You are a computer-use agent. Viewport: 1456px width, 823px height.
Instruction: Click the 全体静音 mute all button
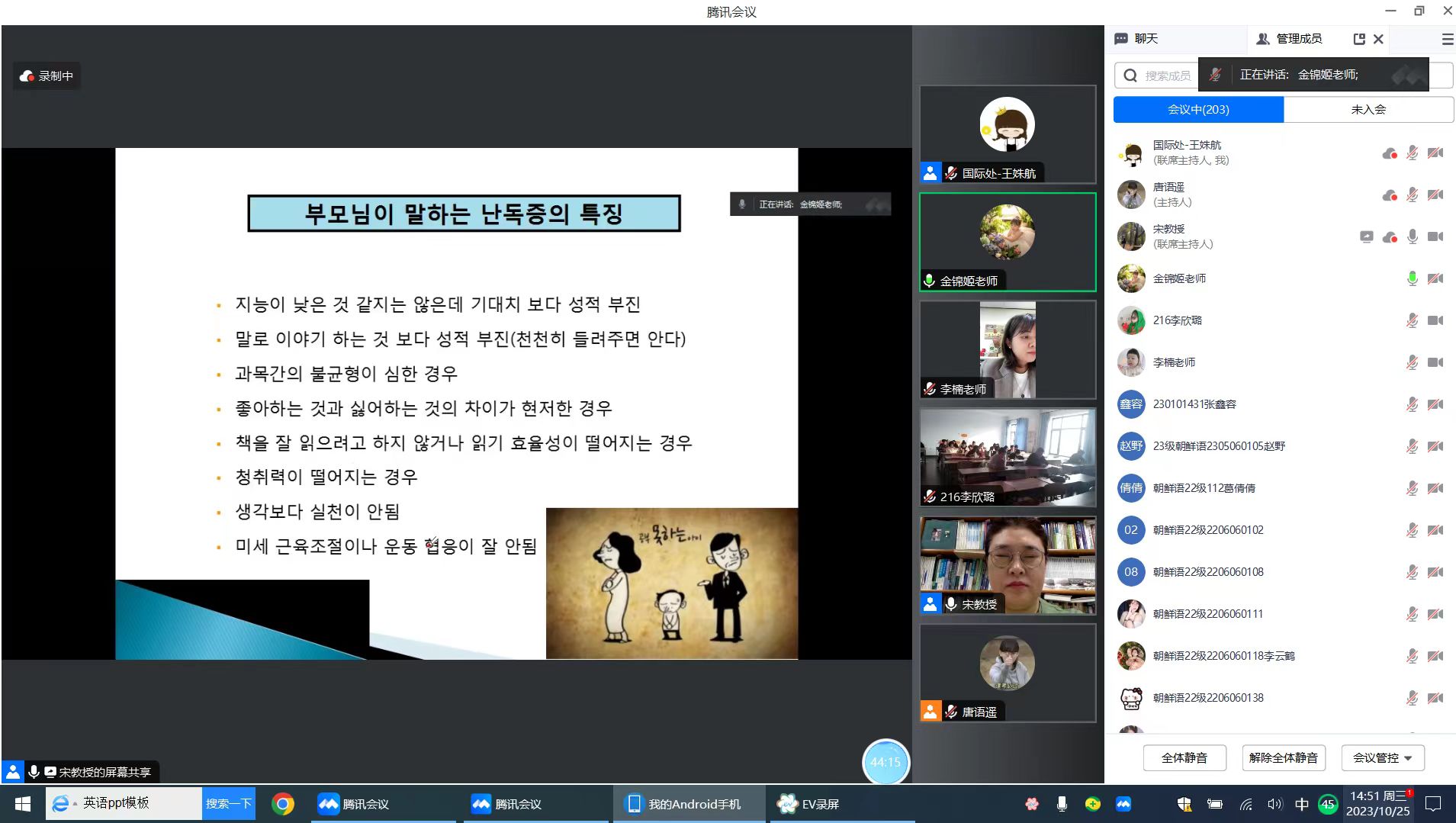coord(1184,757)
